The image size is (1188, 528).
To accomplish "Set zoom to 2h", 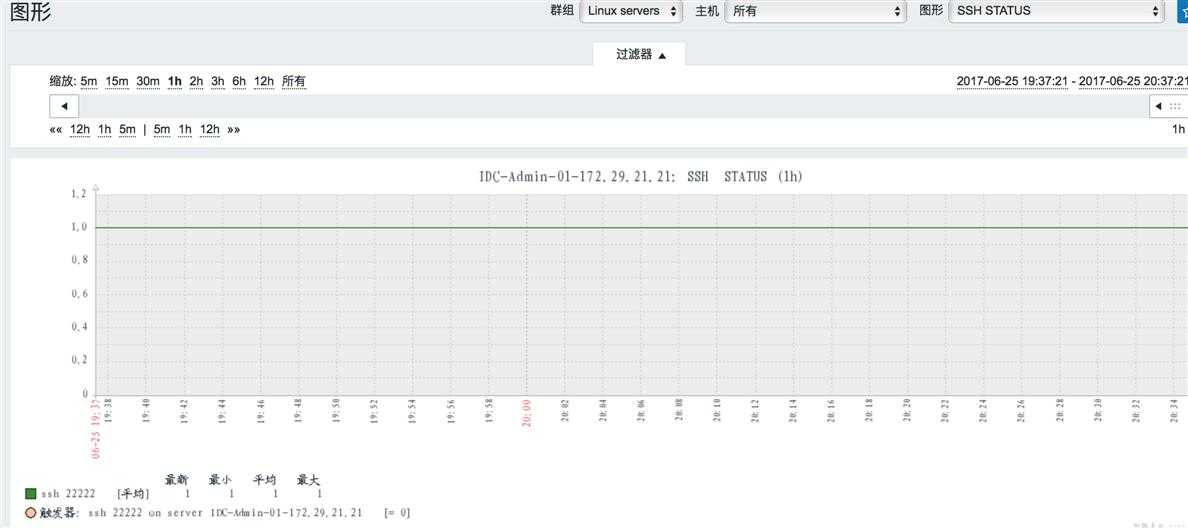I will click(196, 81).
